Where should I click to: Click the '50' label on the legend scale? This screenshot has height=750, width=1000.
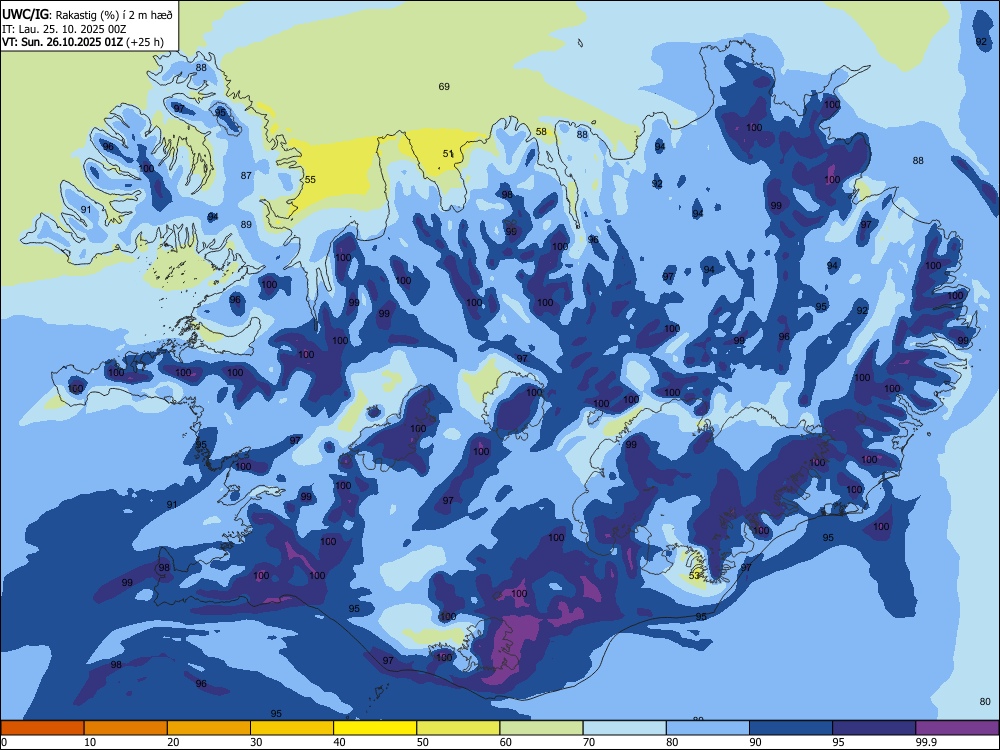(423, 742)
